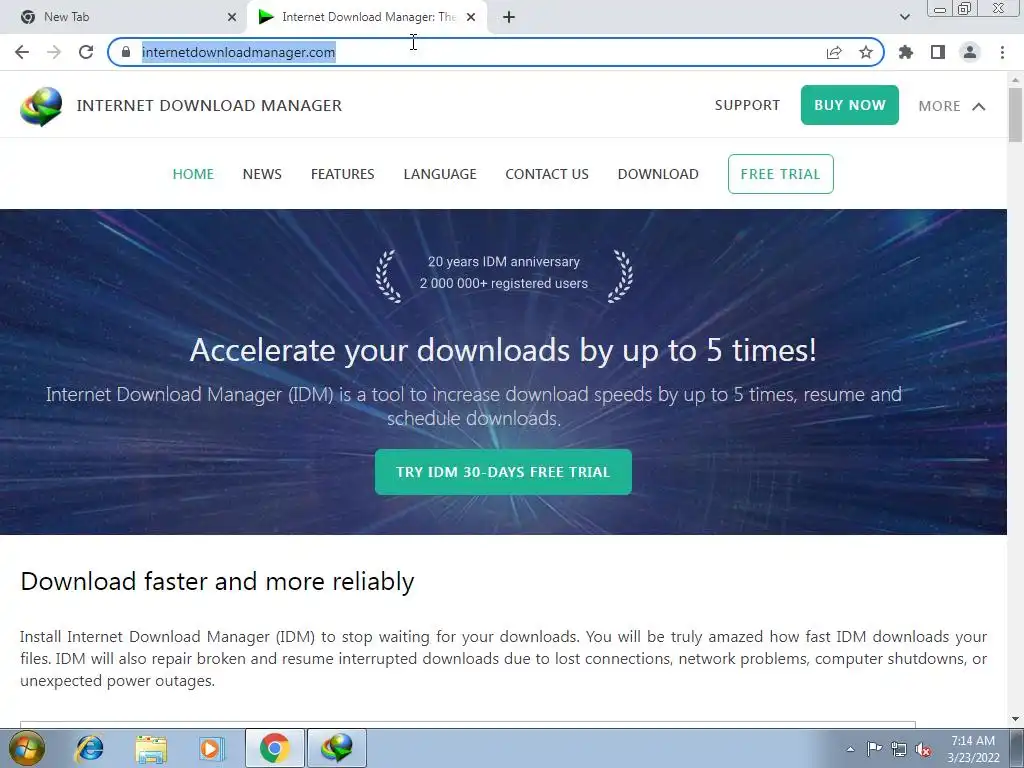
Task: Open a new tab with plus icon
Action: [509, 17]
